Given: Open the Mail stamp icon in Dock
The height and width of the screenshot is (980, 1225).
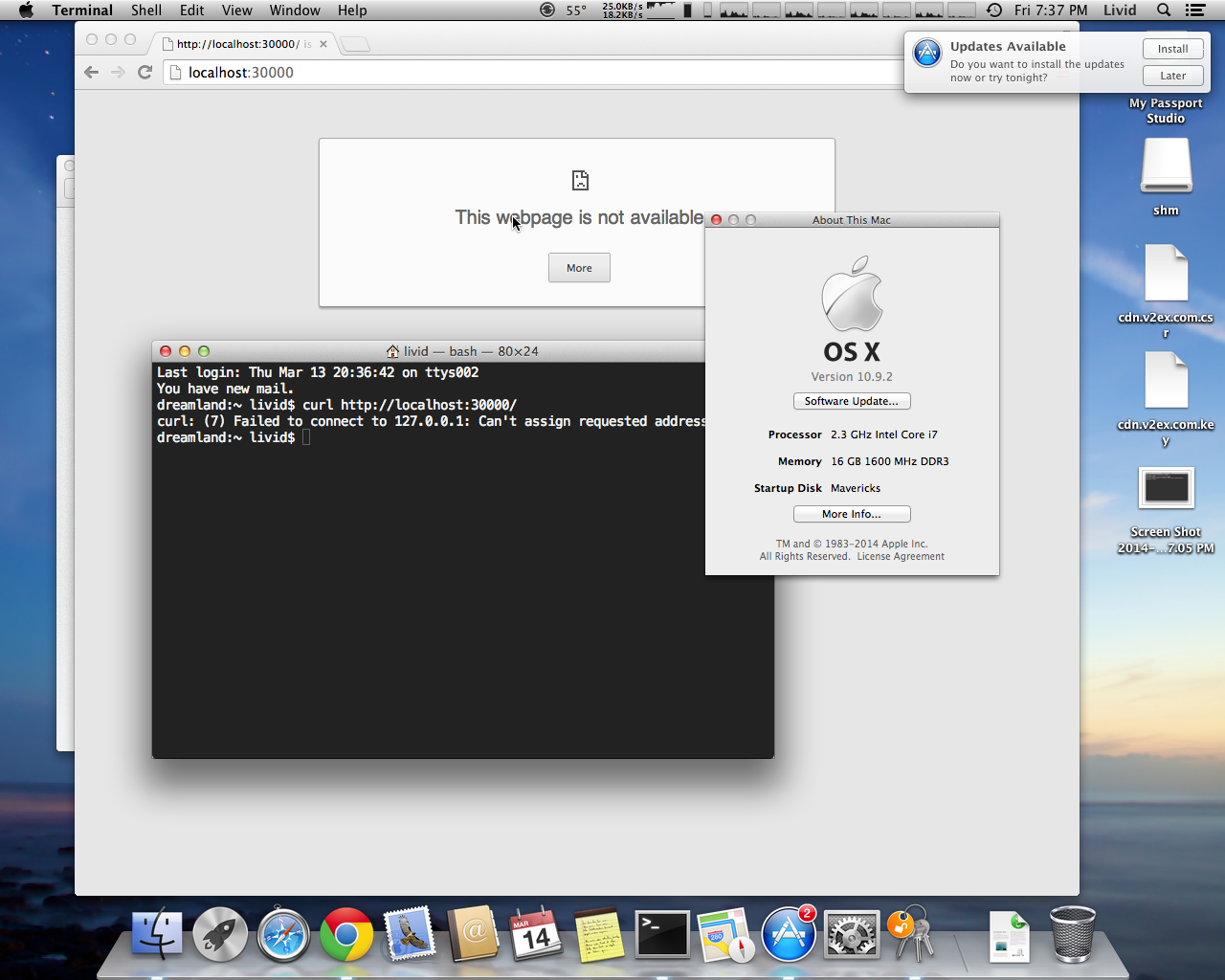Looking at the screenshot, I should click(x=410, y=934).
